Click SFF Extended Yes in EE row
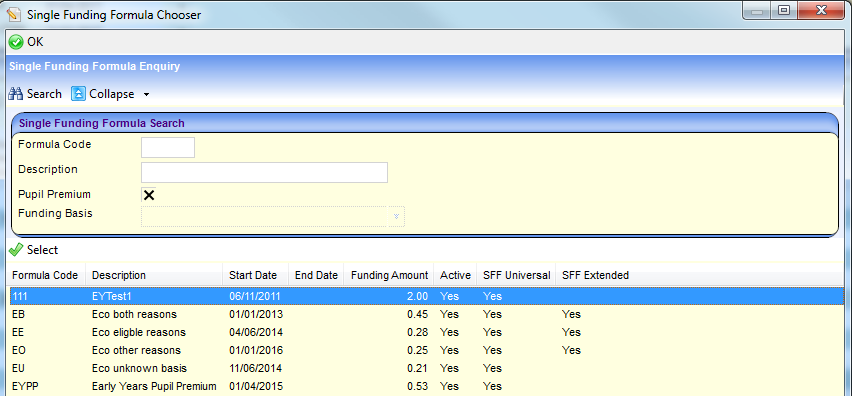 [x=571, y=332]
